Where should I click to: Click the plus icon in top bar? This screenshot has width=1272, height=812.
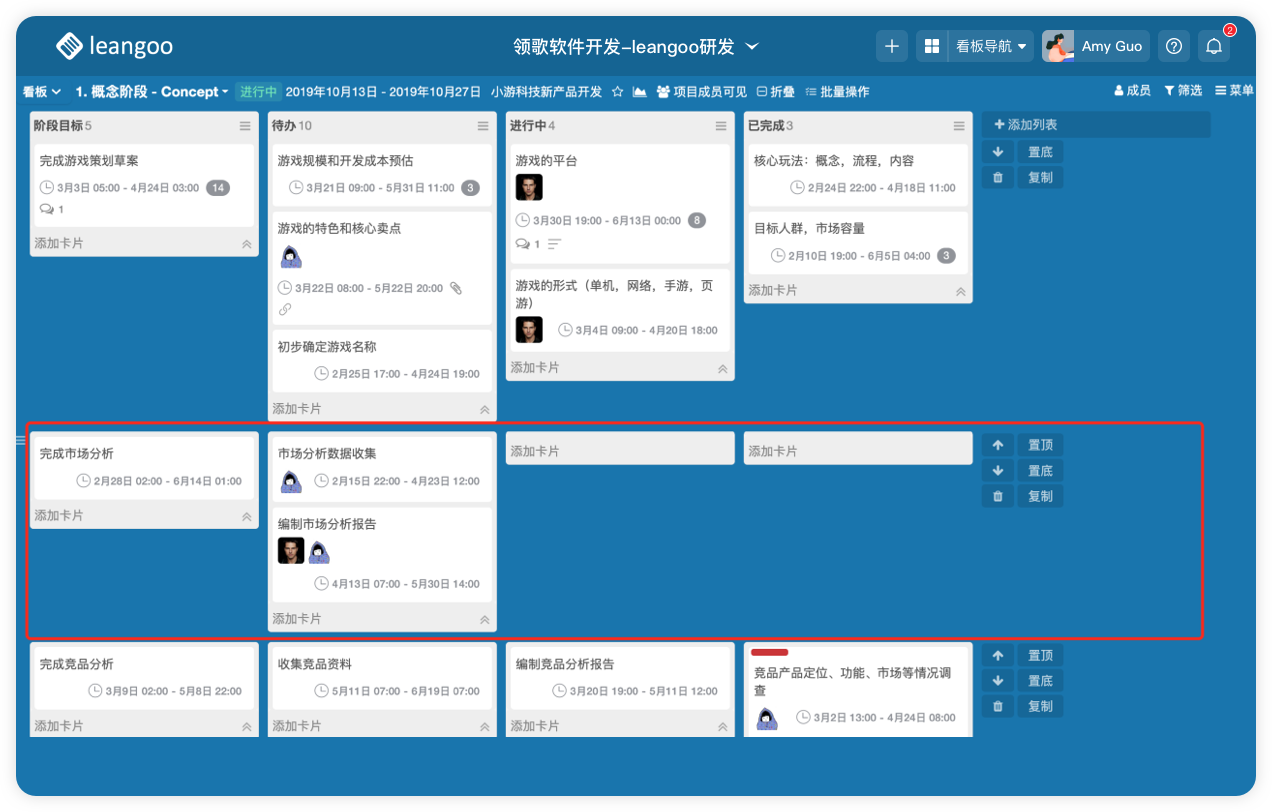(892, 46)
